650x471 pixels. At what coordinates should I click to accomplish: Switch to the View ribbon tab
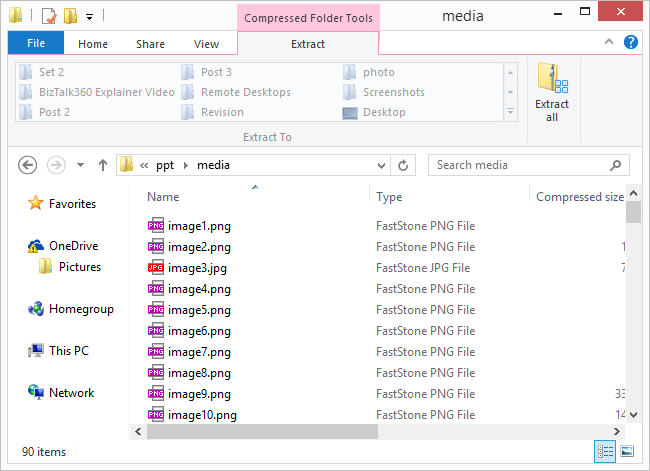tap(206, 44)
